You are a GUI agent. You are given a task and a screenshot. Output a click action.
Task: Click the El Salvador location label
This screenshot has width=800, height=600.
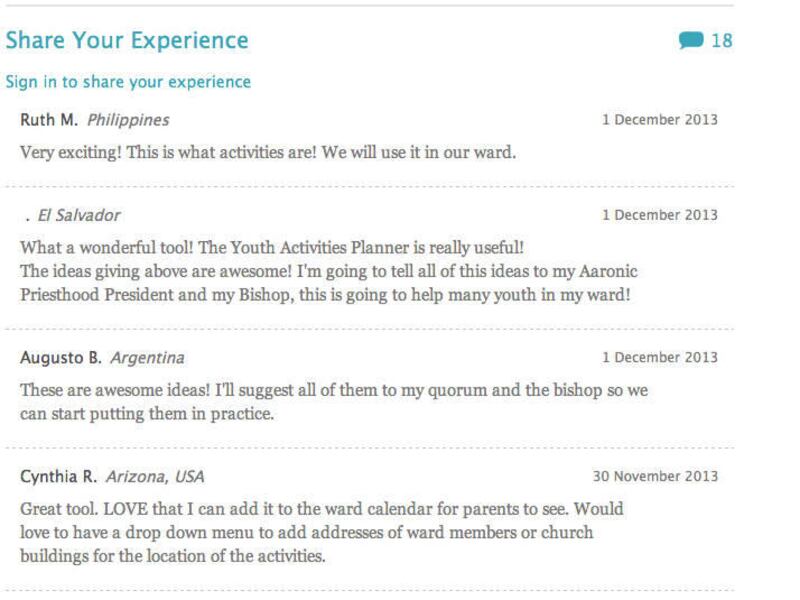79,215
